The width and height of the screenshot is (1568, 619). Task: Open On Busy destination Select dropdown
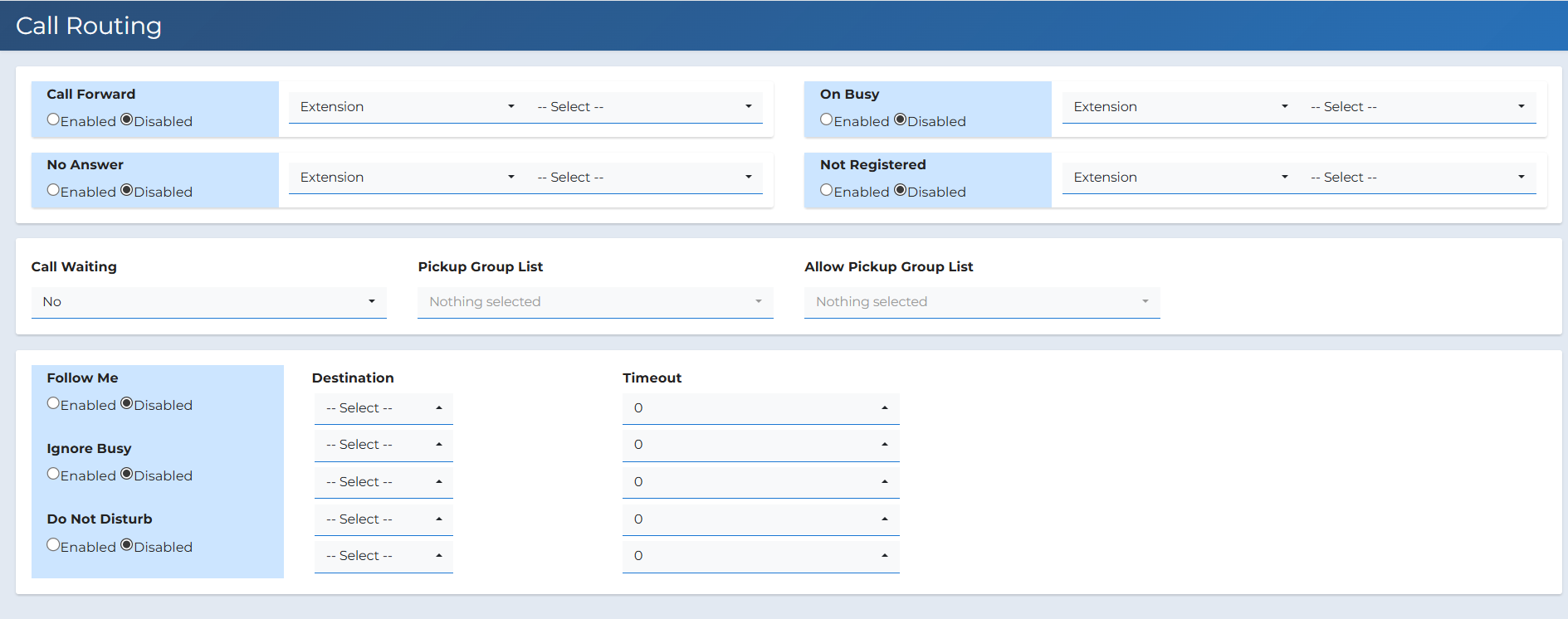pyautogui.click(x=1417, y=107)
